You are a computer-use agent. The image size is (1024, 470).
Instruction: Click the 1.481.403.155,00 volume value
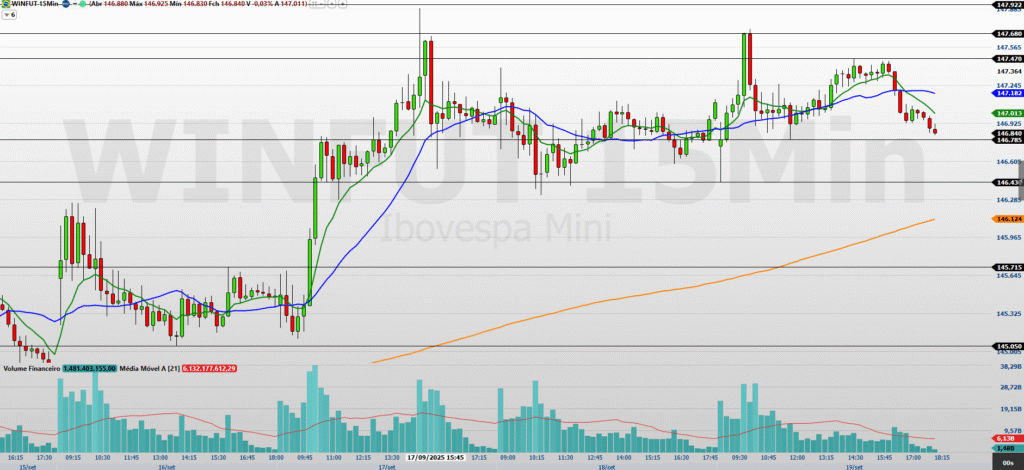pyautogui.click(x=90, y=369)
